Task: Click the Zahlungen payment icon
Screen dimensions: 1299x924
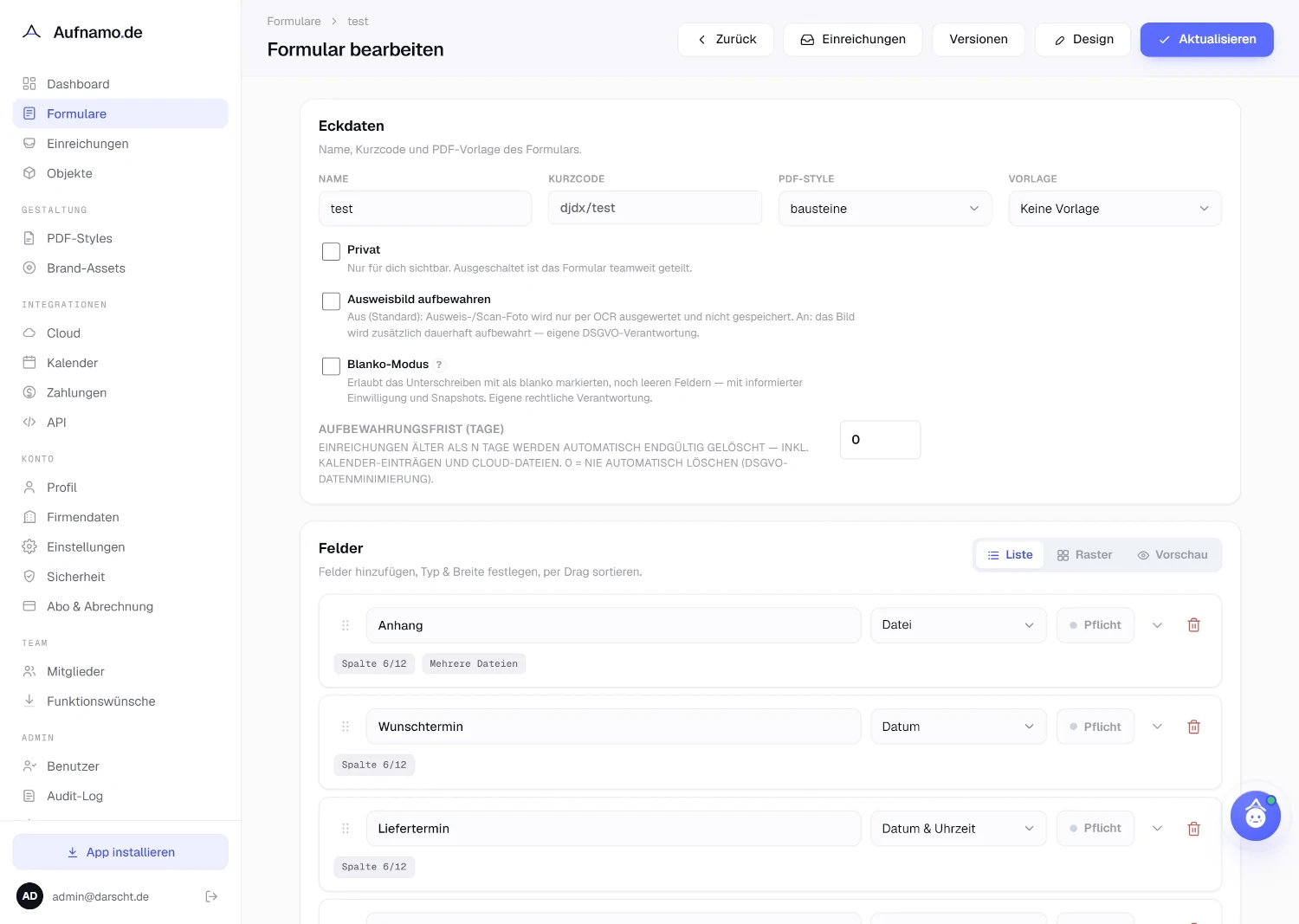Action: [x=29, y=392]
